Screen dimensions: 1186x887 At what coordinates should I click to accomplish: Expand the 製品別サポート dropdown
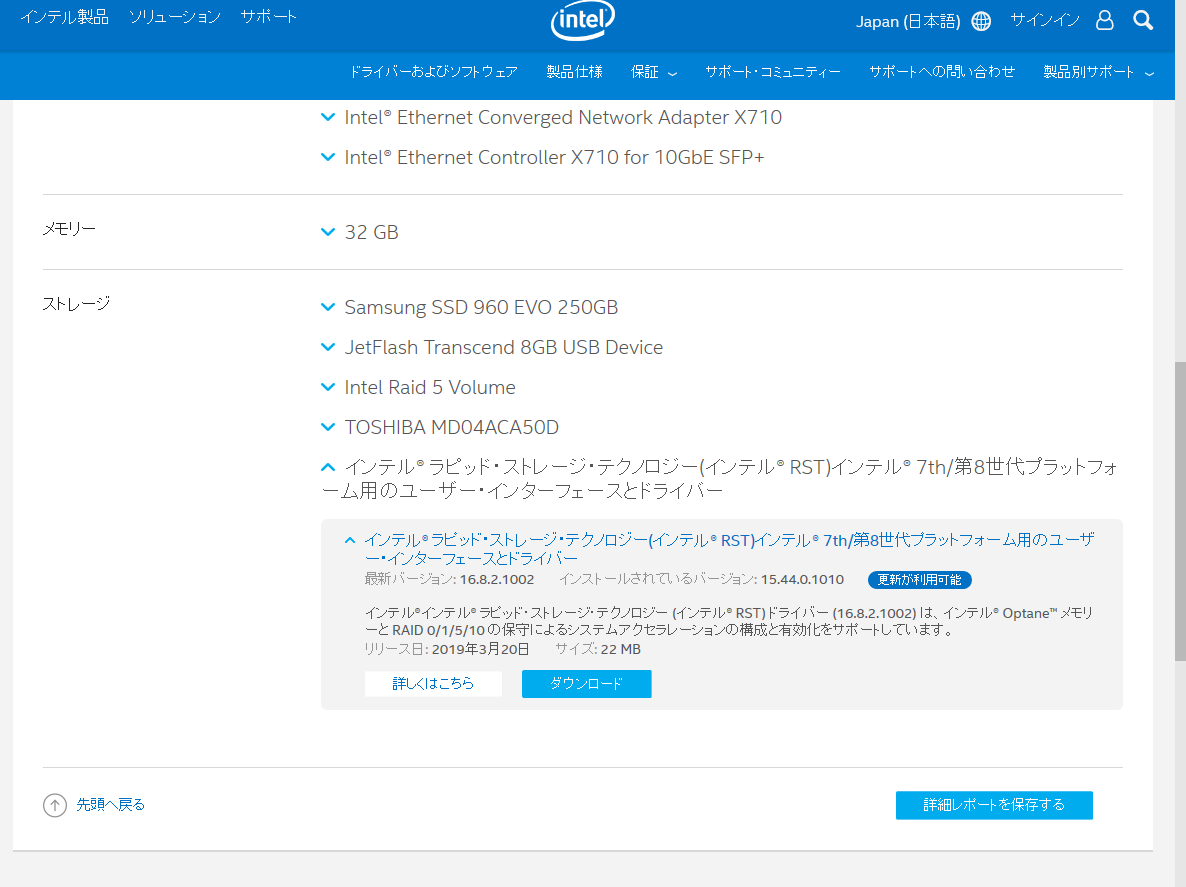tap(1098, 72)
